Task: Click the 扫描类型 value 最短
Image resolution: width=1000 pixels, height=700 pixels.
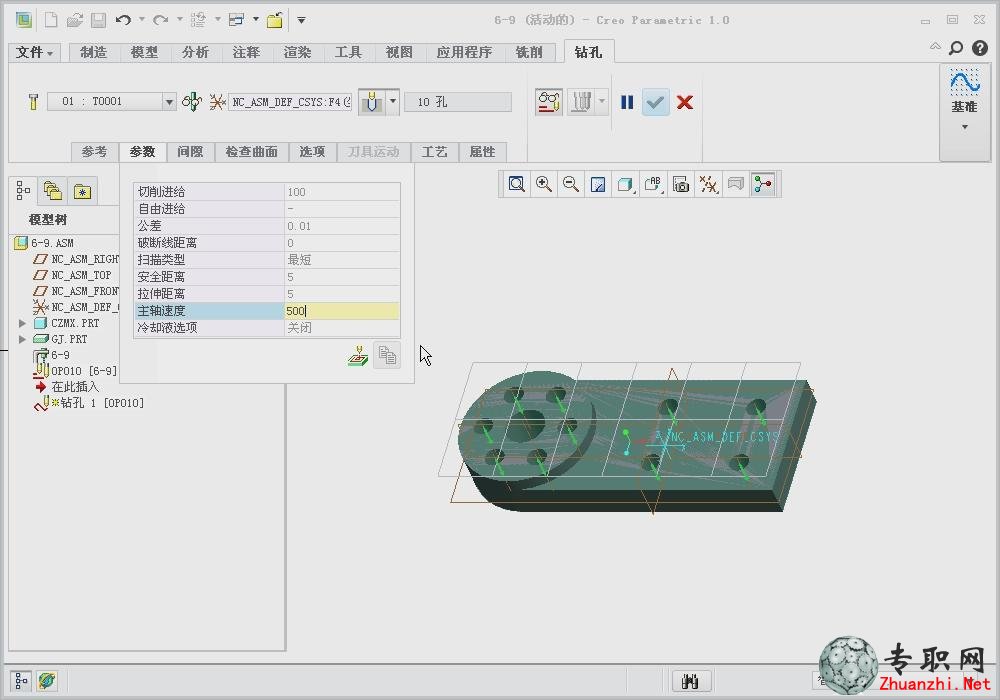Action: 342,260
